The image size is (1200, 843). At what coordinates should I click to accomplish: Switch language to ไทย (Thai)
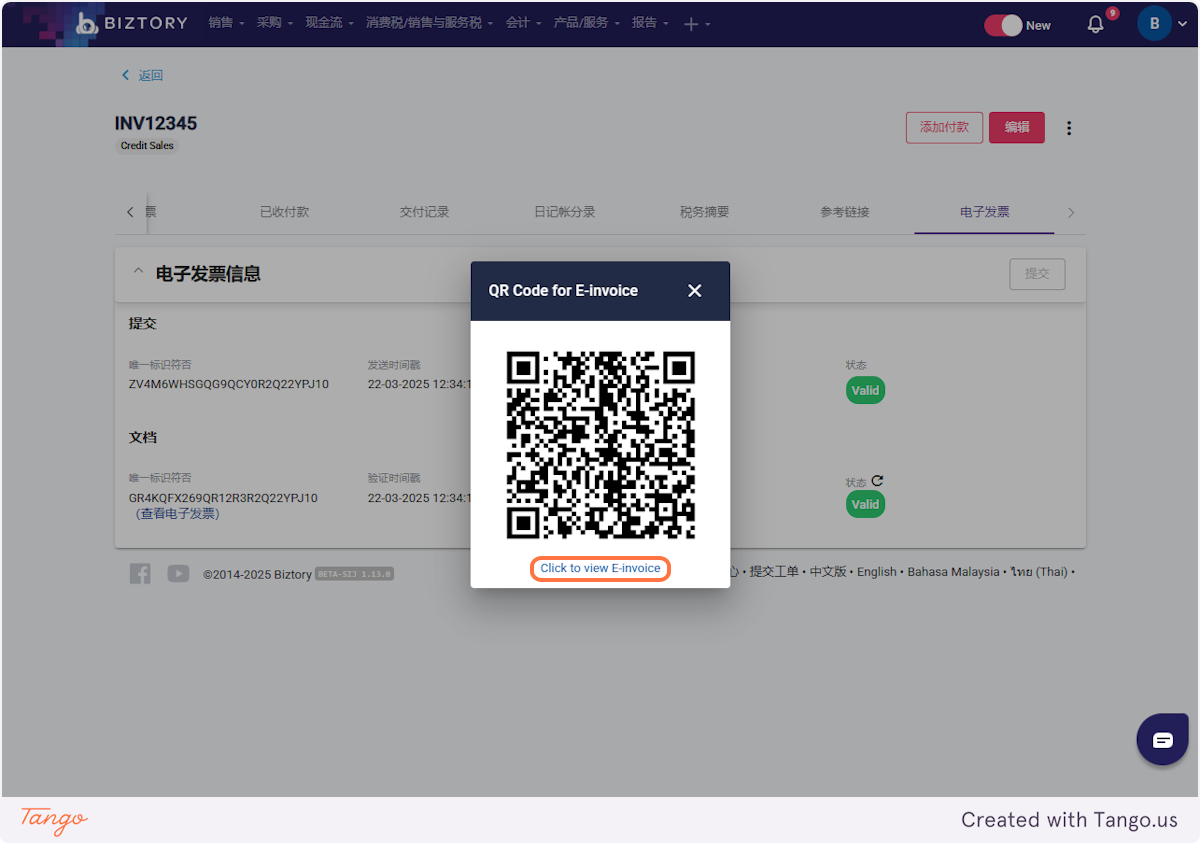pos(1038,572)
